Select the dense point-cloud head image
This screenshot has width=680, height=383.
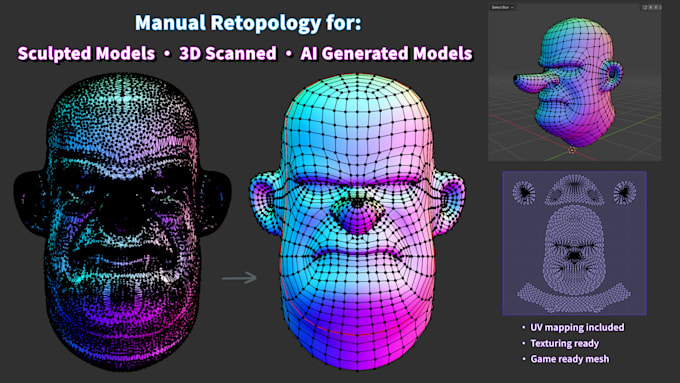[x=122, y=221]
